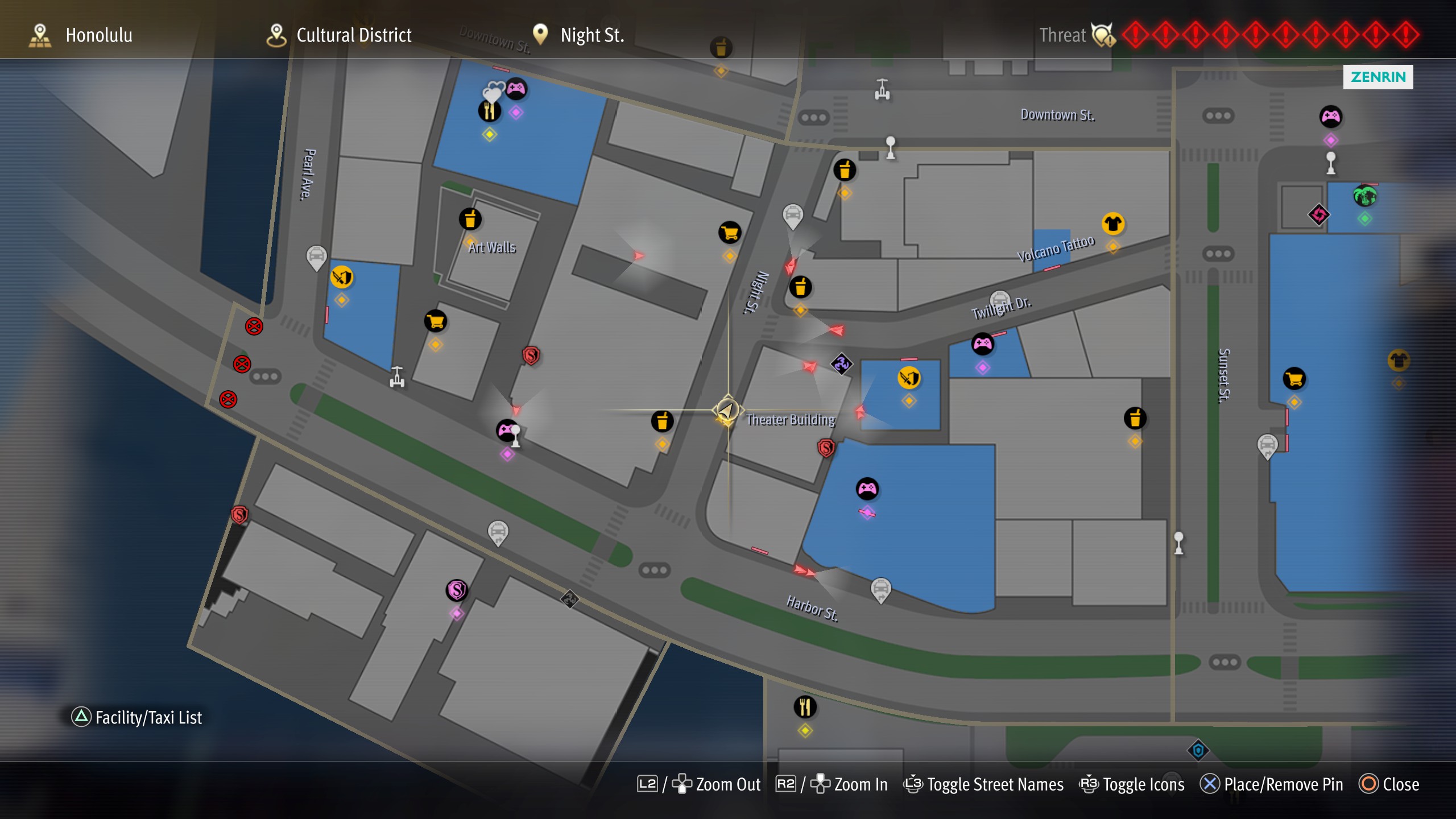
Task: Select the clothing shop icon by Volcano Tattoo
Action: coord(1113,224)
